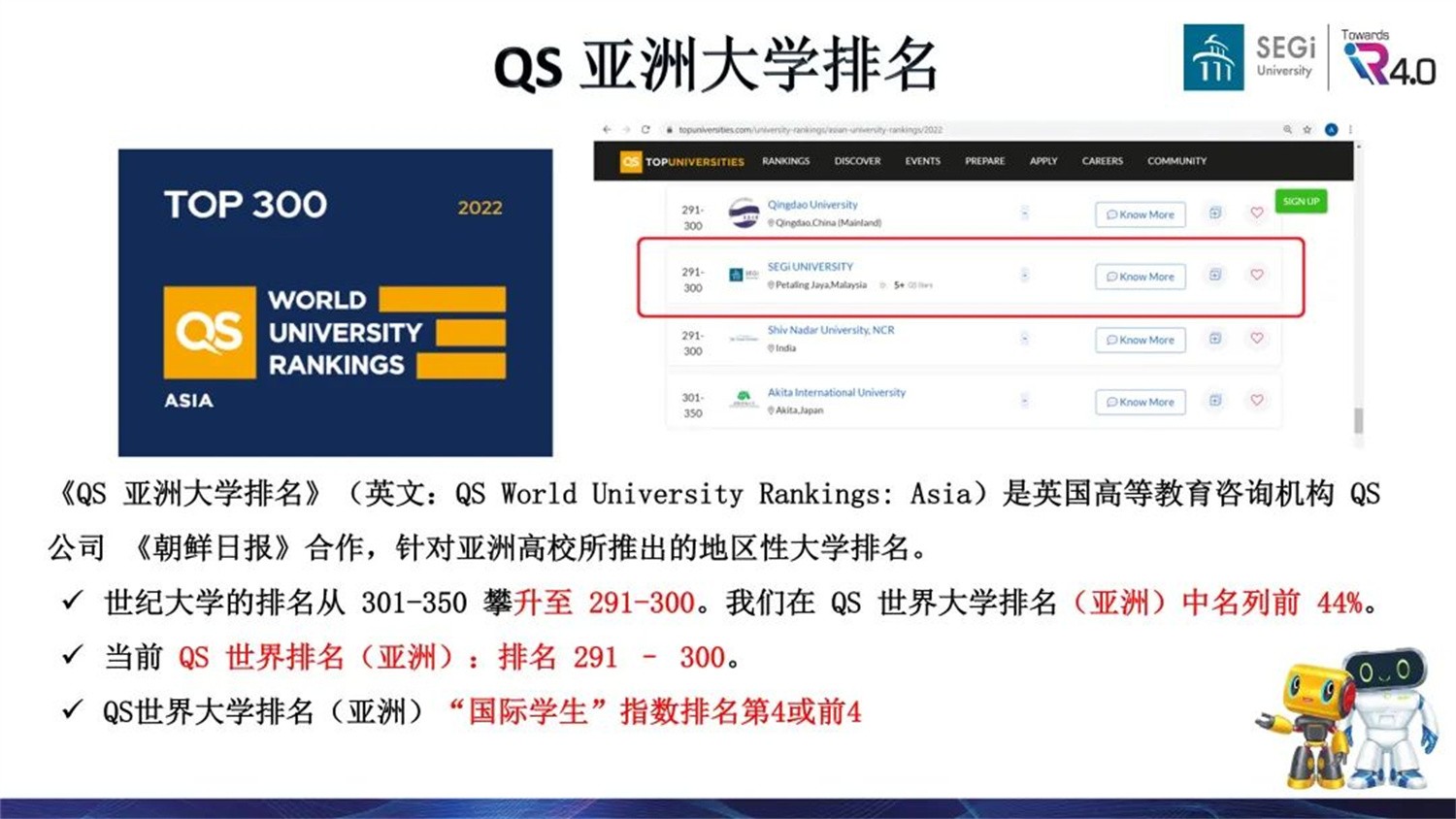
Task: Open the Community menu
Action: [x=1176, y=161]
